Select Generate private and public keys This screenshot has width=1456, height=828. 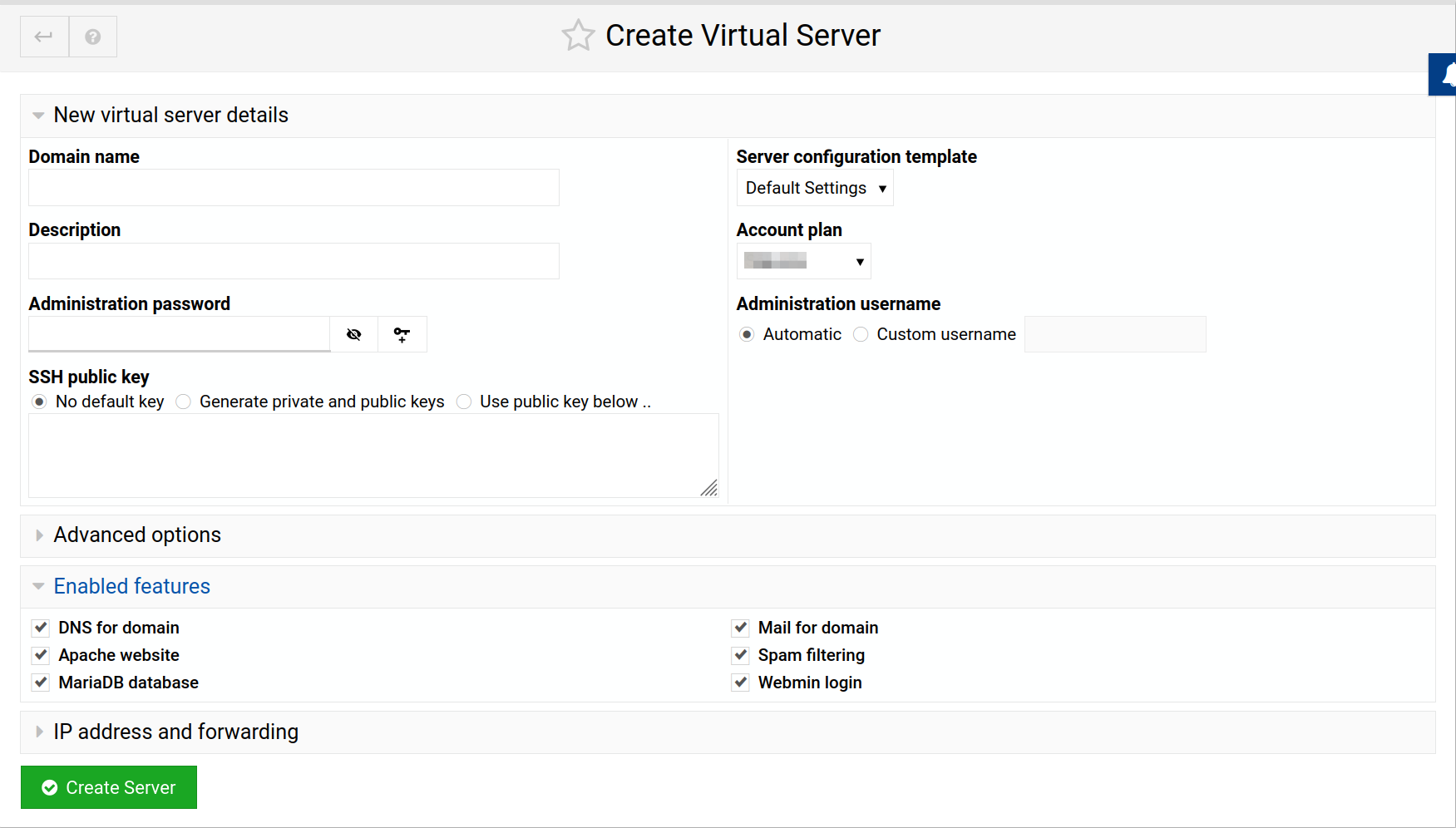pyautogui.click(x=184, y=402)
